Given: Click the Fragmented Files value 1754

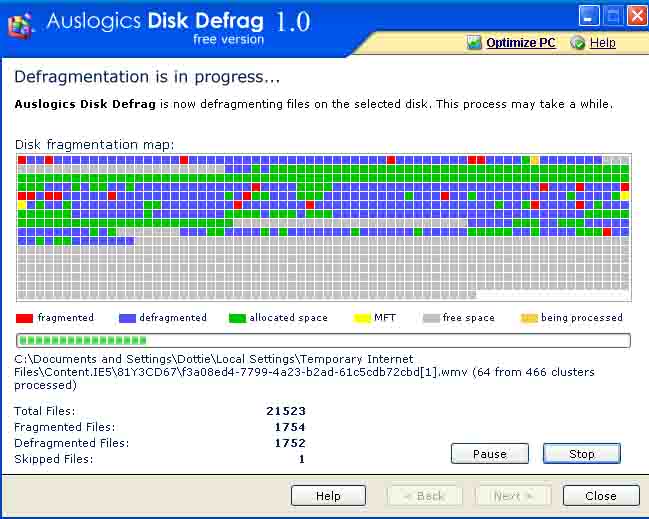Looking at the screenshot, I should click(290, 427).
